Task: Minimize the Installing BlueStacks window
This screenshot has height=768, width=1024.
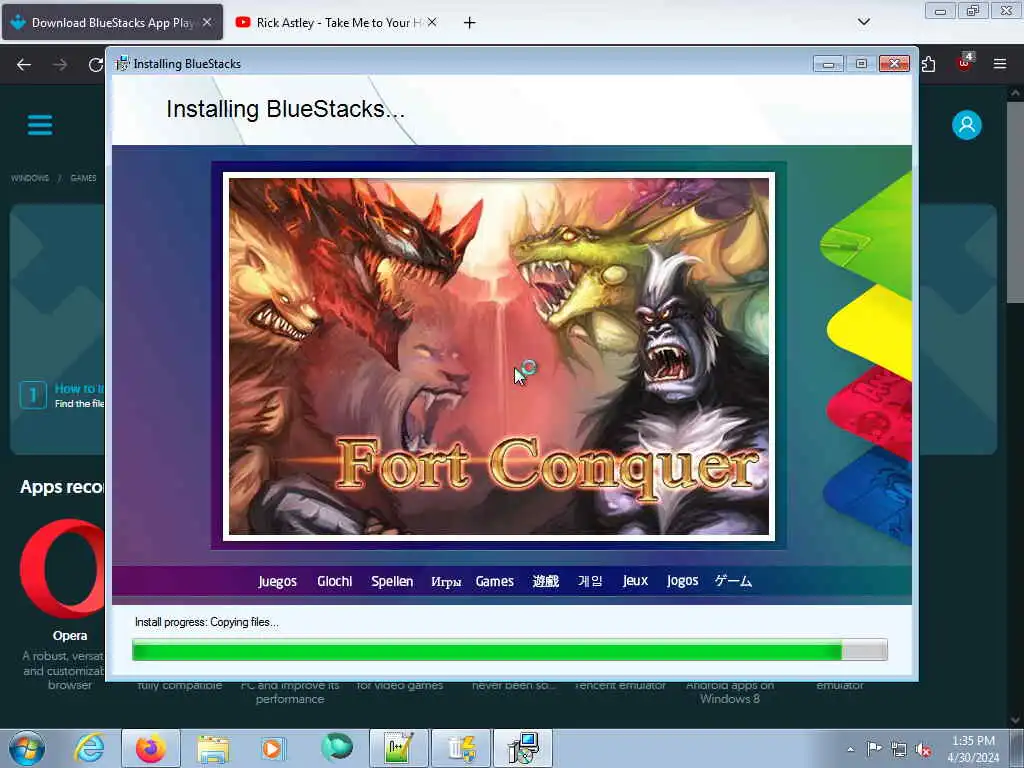Action: (x=828, y=64)
